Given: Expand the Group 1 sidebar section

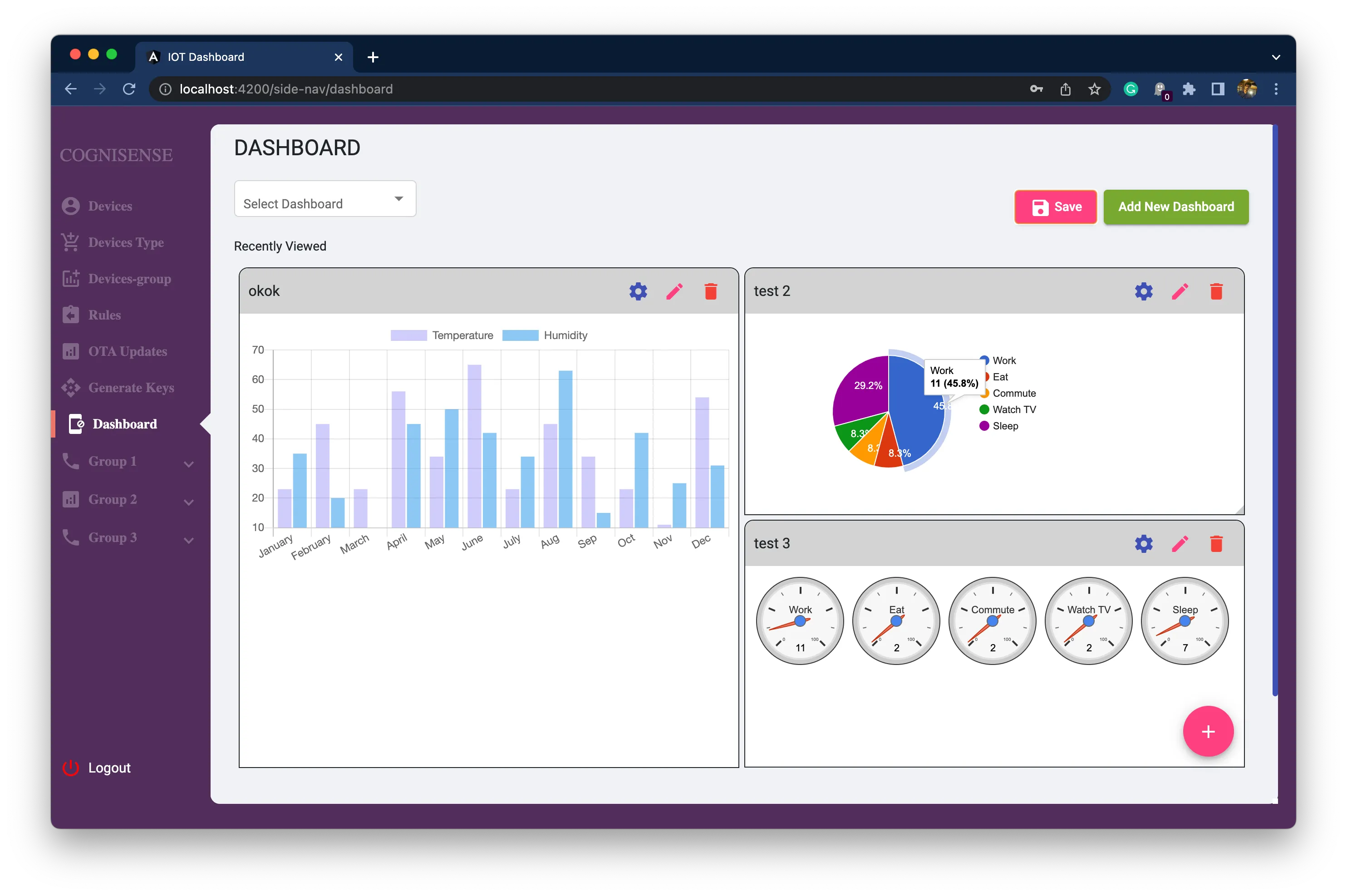Looking at the screenshot, I should pos(128,462).
